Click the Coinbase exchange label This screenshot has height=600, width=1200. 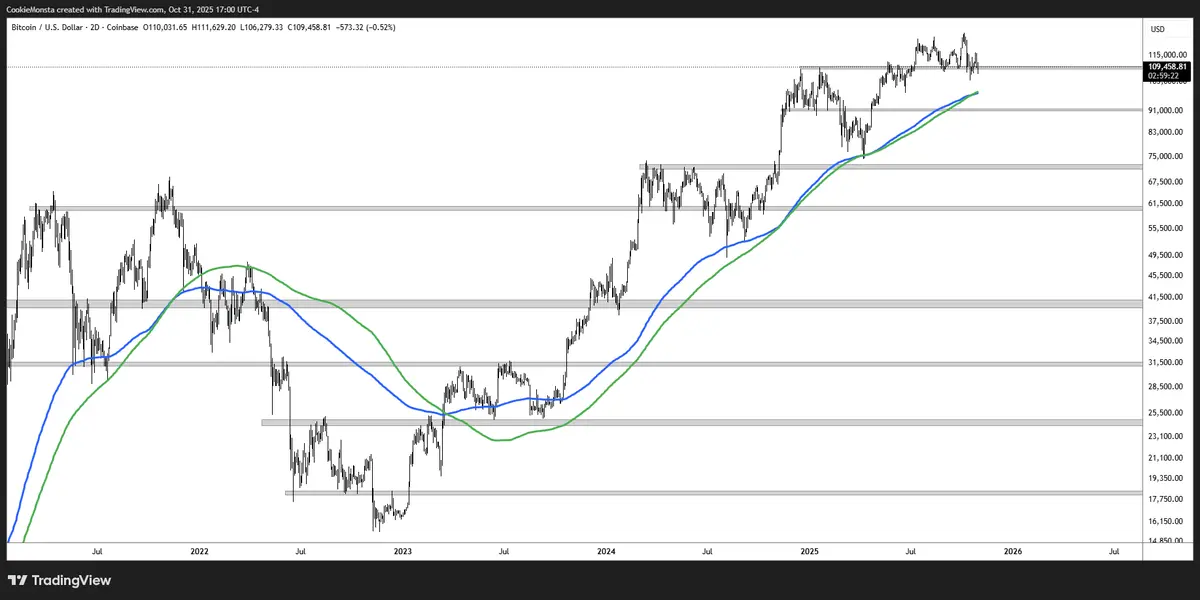(x=122, y=27)
